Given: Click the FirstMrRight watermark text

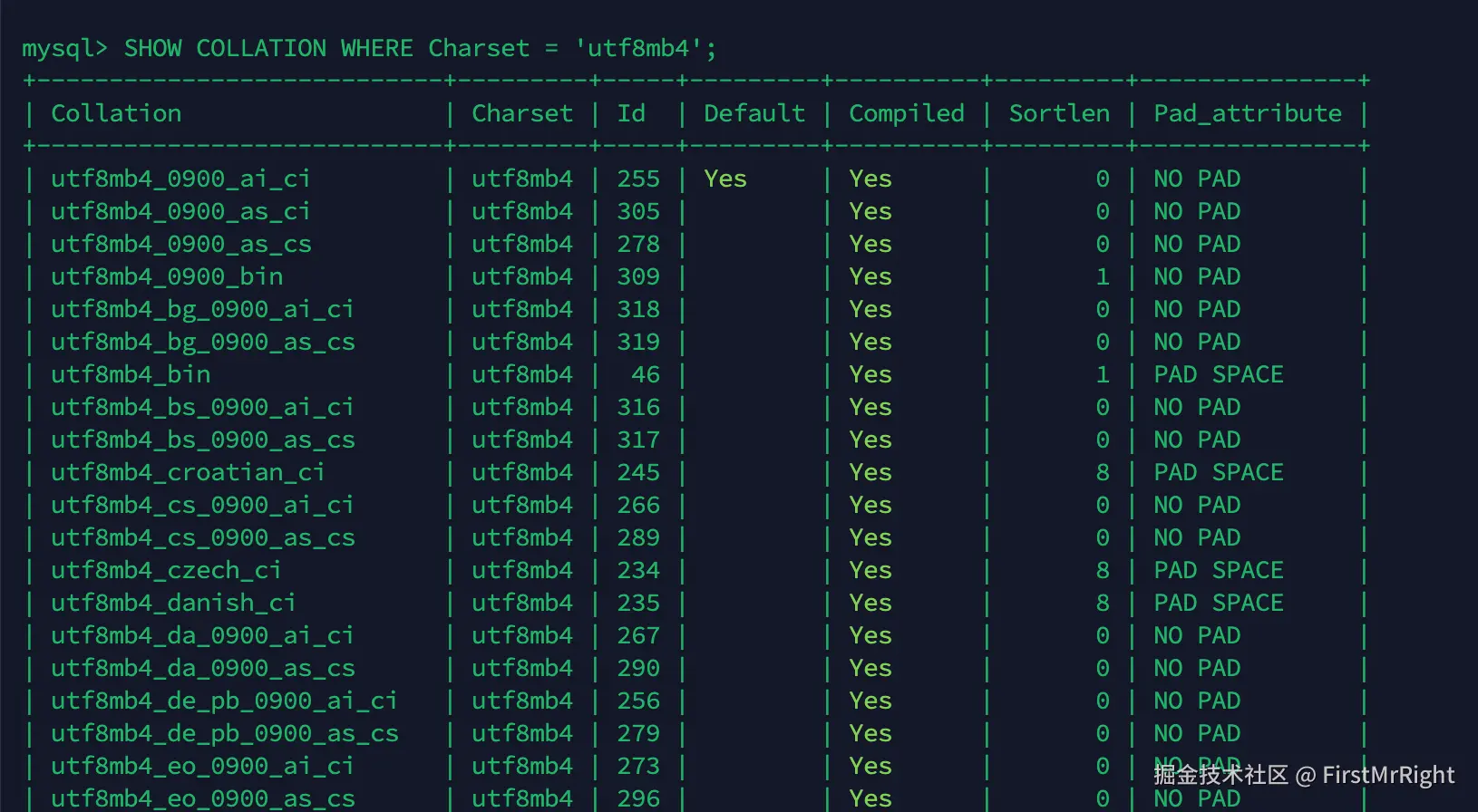Looking at the screenshot, I should (x=1388, y=775).
